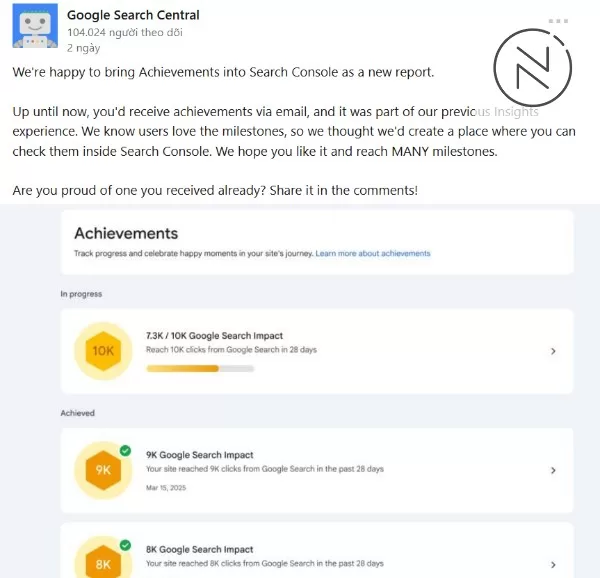Click the Achievements page heading
600x578 pixels.
(x=126, y=233)
